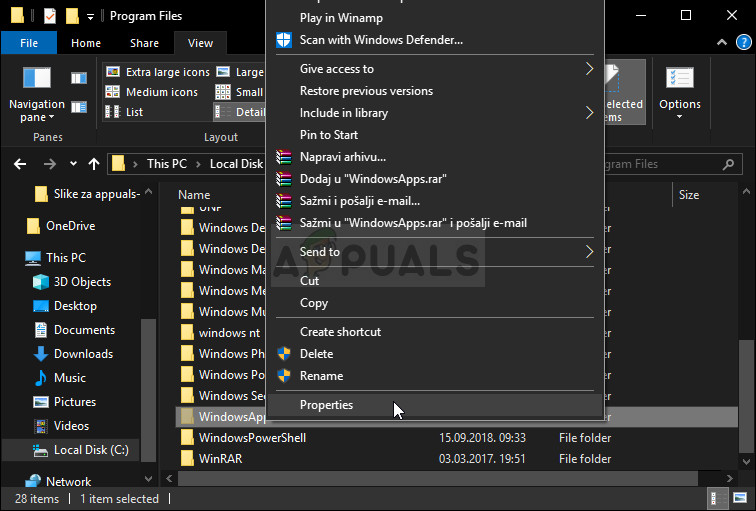Expand Include in library submenu
The width and height of the screenshot is (756, 511).
tap(434, 113)
